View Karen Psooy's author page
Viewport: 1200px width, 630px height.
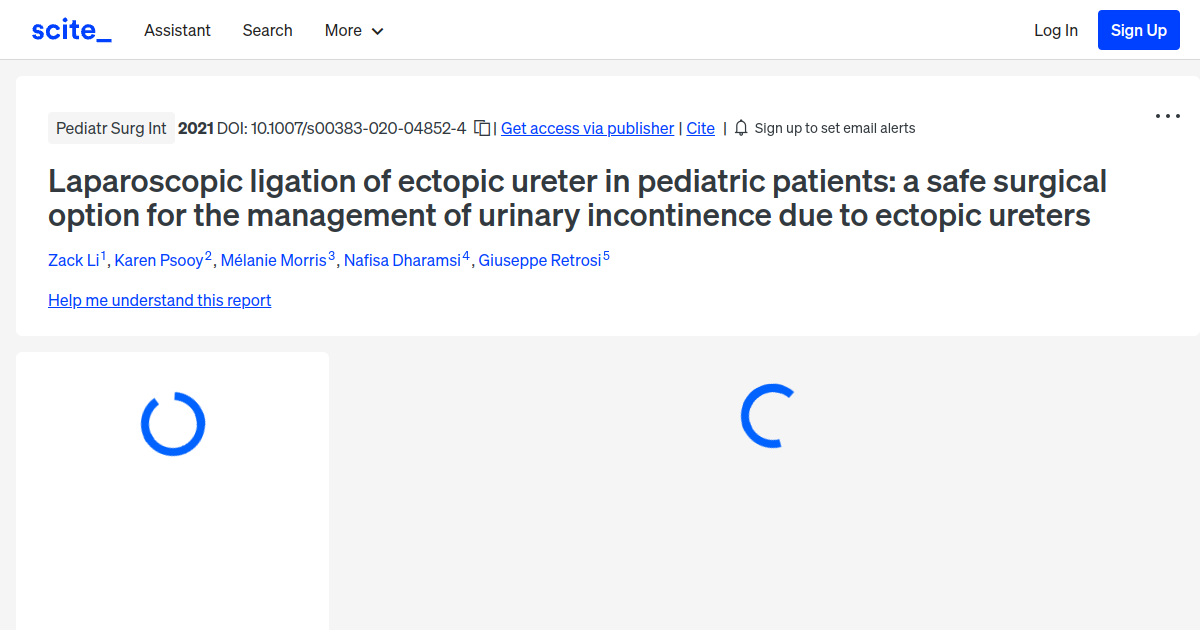(x=160, y=260)
